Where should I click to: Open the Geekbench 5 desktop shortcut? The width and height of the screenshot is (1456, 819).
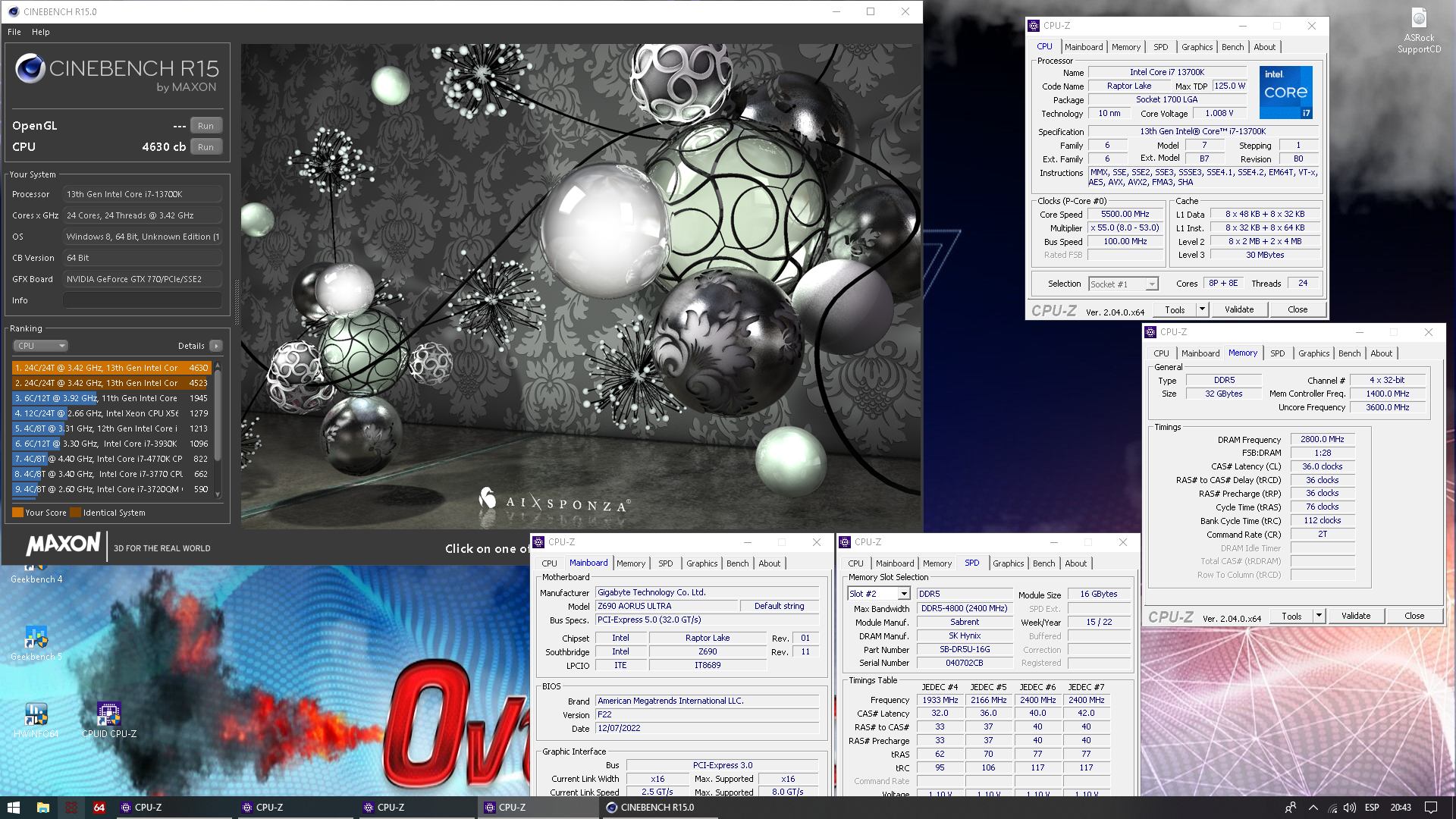point(36,643)
